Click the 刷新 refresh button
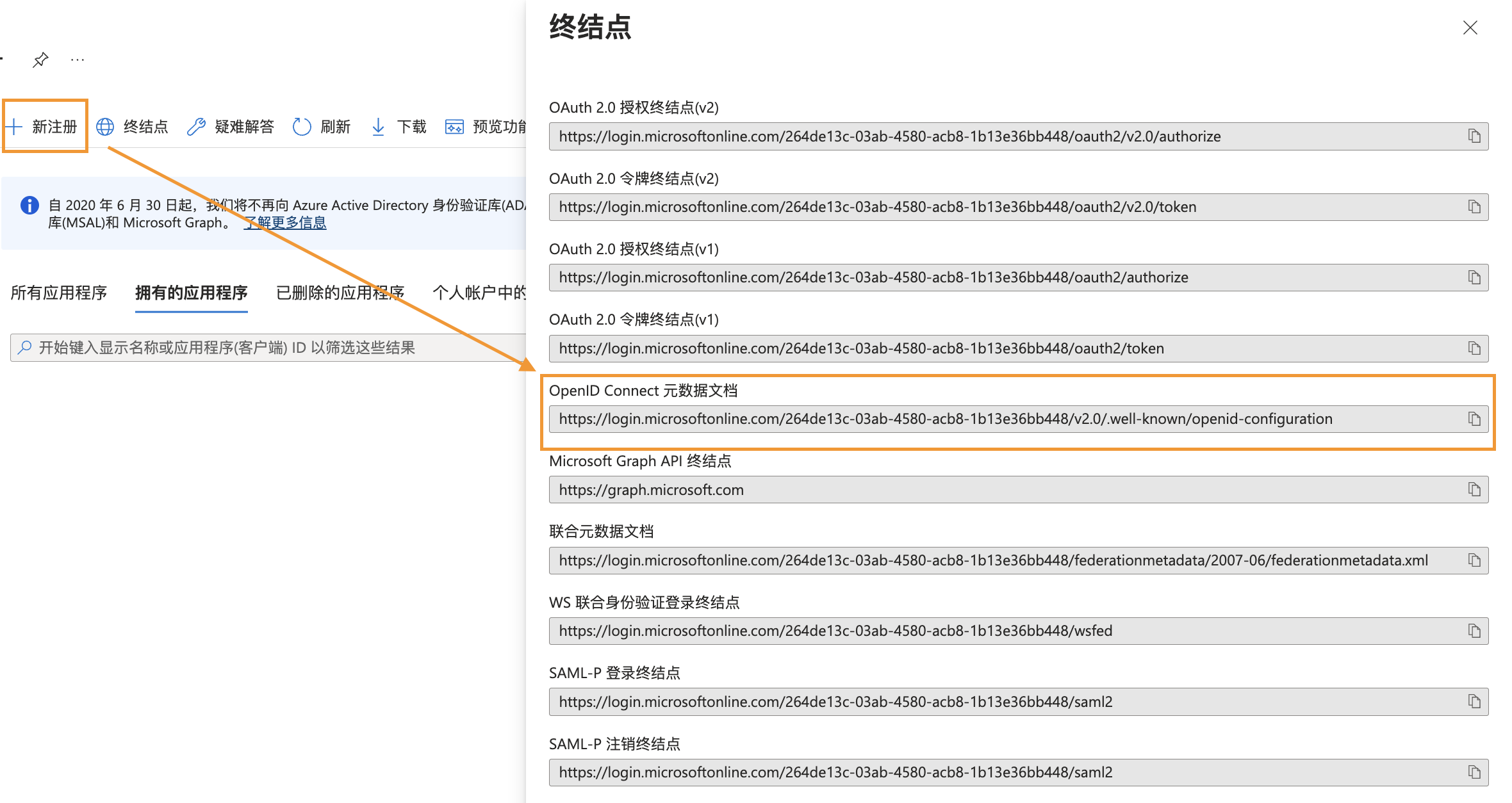 (x=322, y=127)
